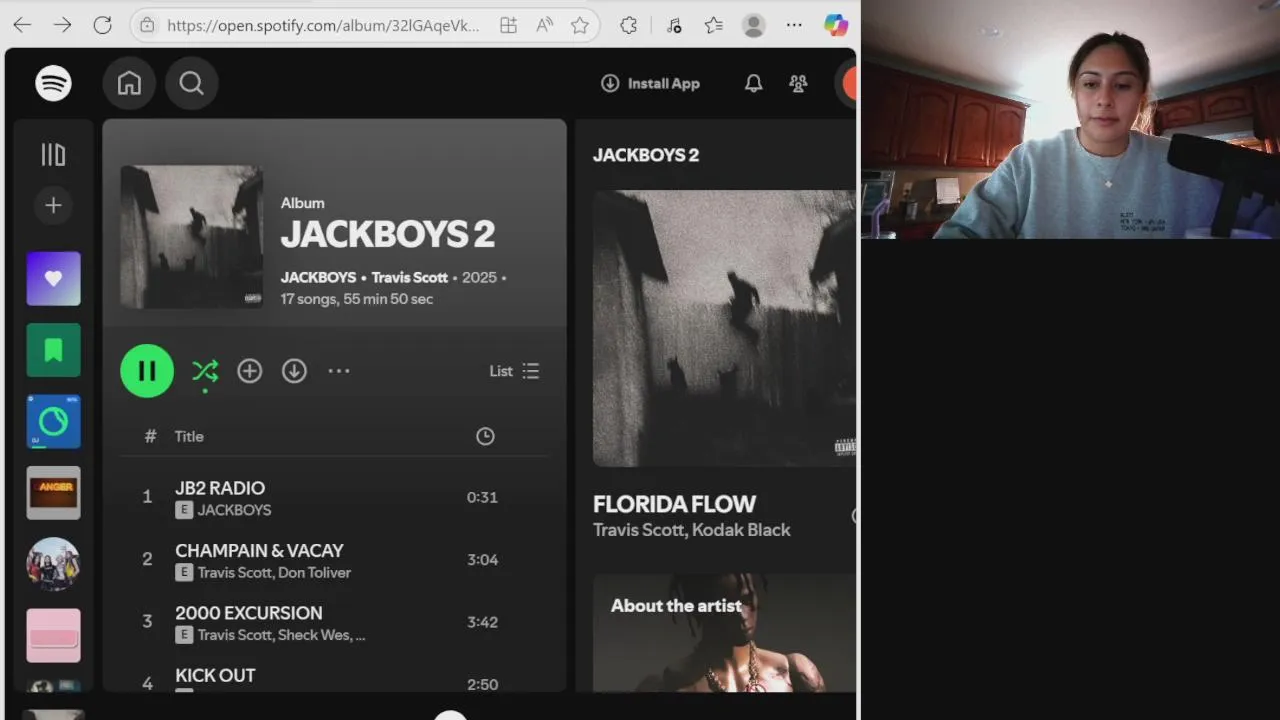Image resolution: width=1280 pixels, height=720 pixels.
Task: Open Friend Activity icon
Action: (798, 84)
